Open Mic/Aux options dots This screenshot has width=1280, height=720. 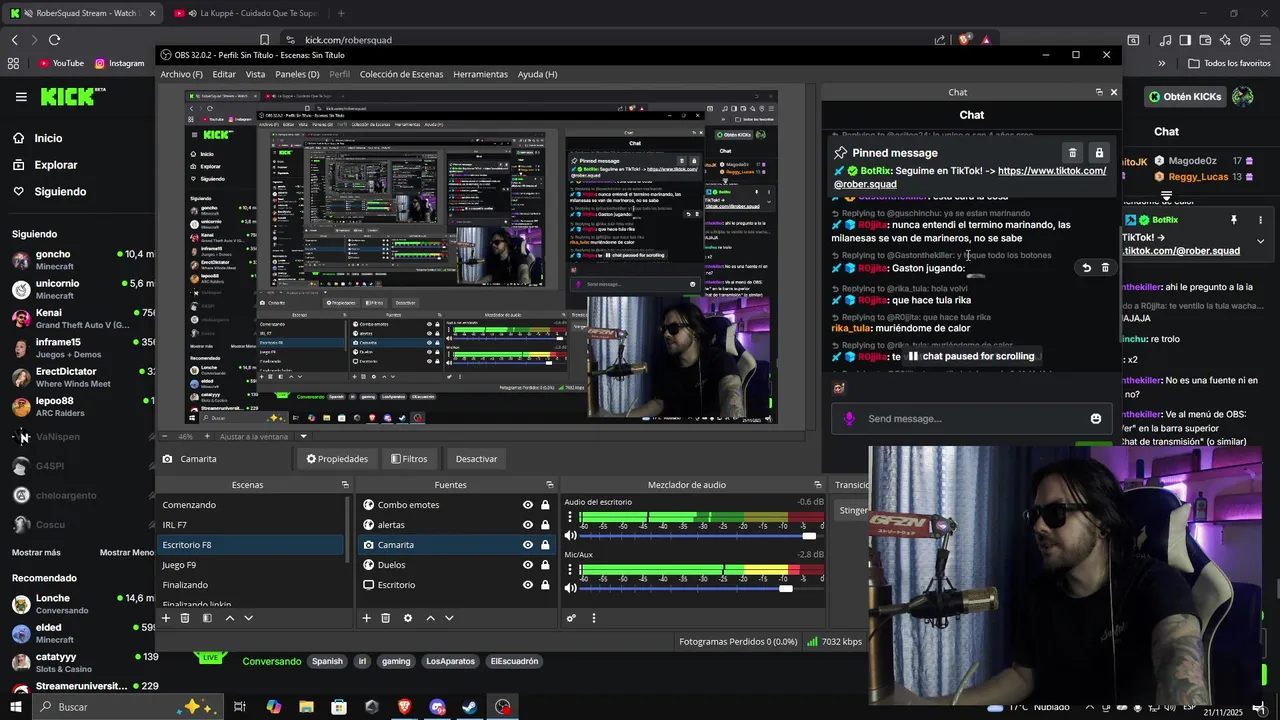pyautogui.click(x=571, y=571)
